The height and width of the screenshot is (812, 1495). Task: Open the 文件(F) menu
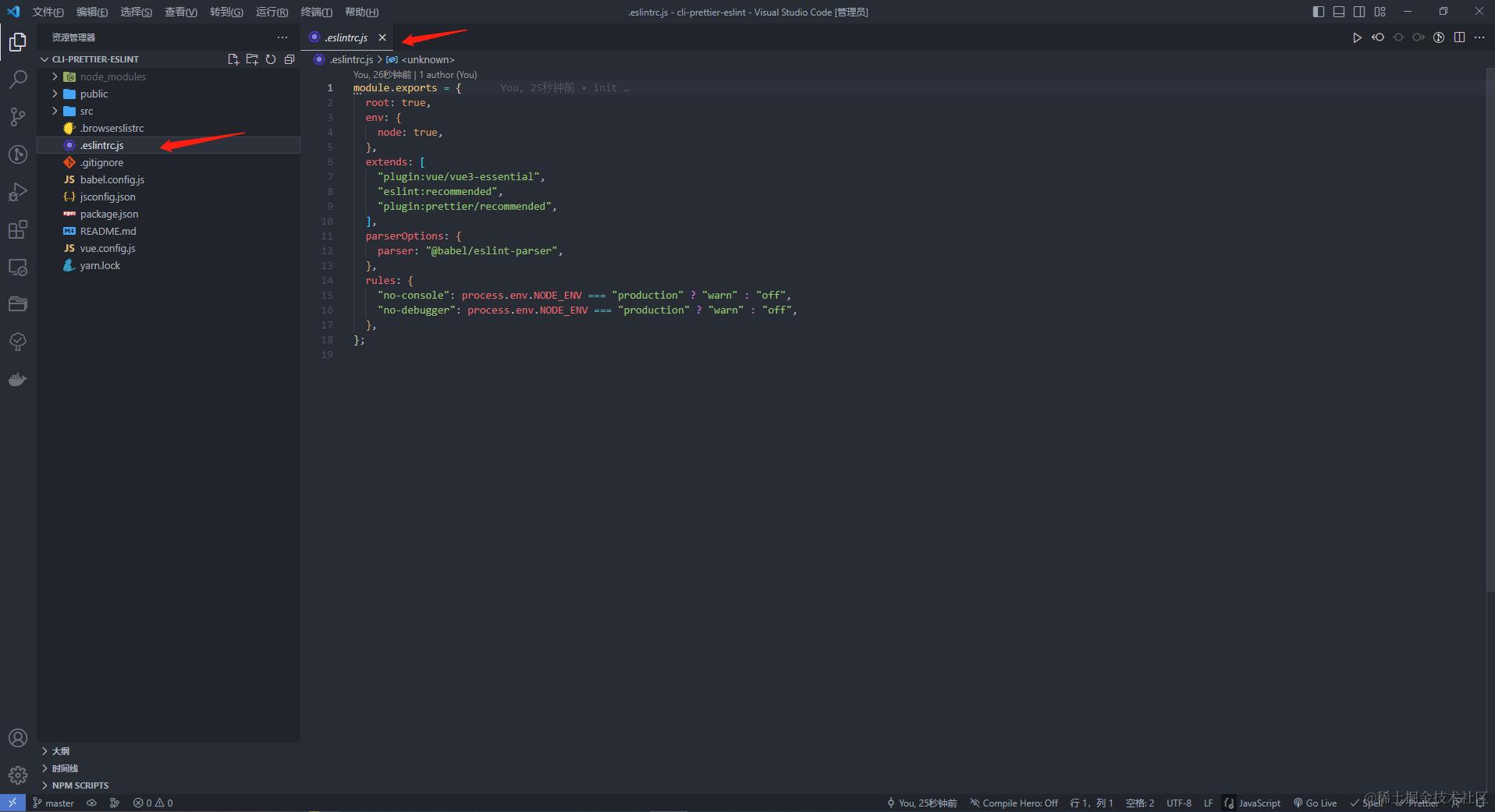click(x=48, y=12)
